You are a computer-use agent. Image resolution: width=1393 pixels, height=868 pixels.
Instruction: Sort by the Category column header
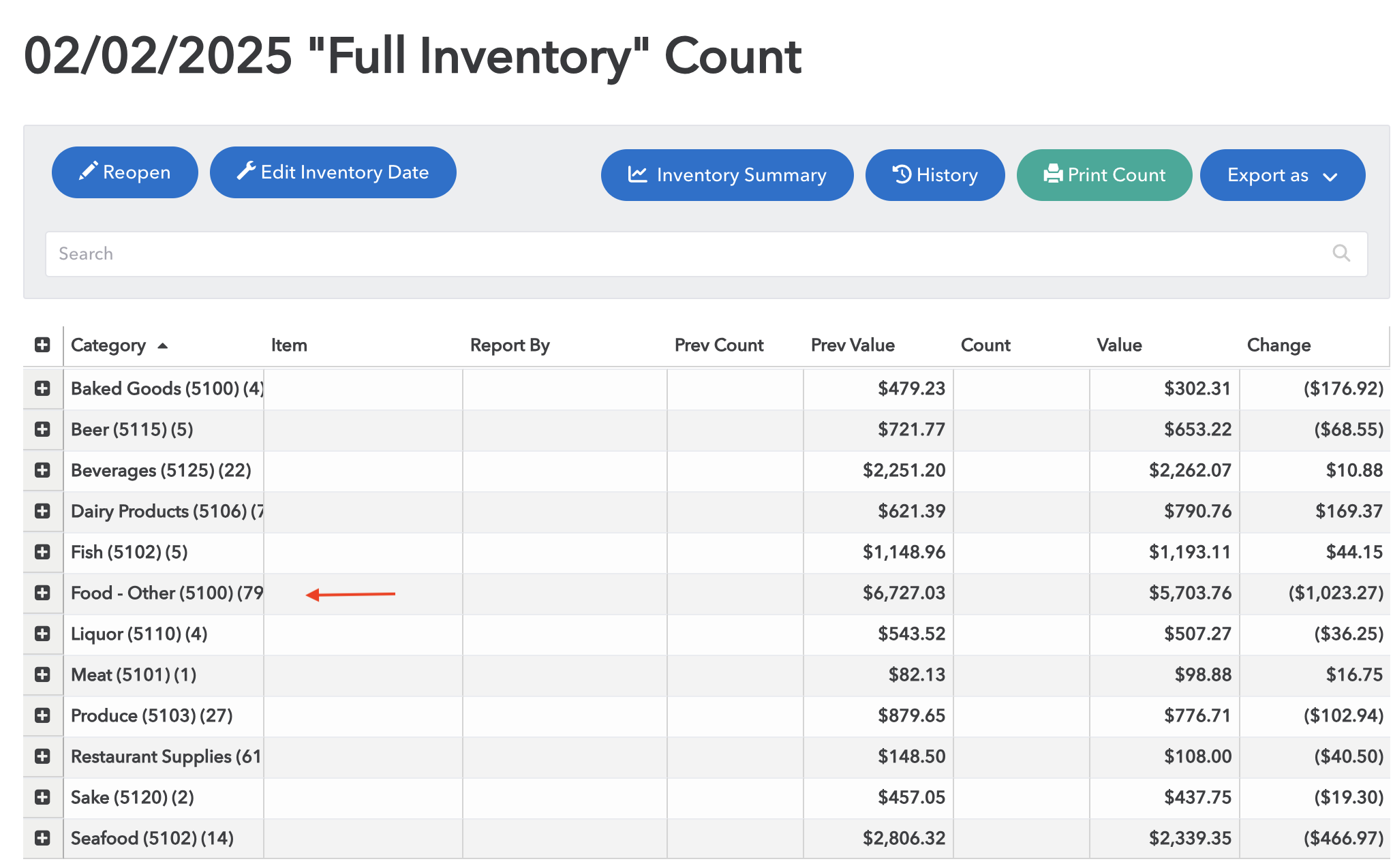108,345
